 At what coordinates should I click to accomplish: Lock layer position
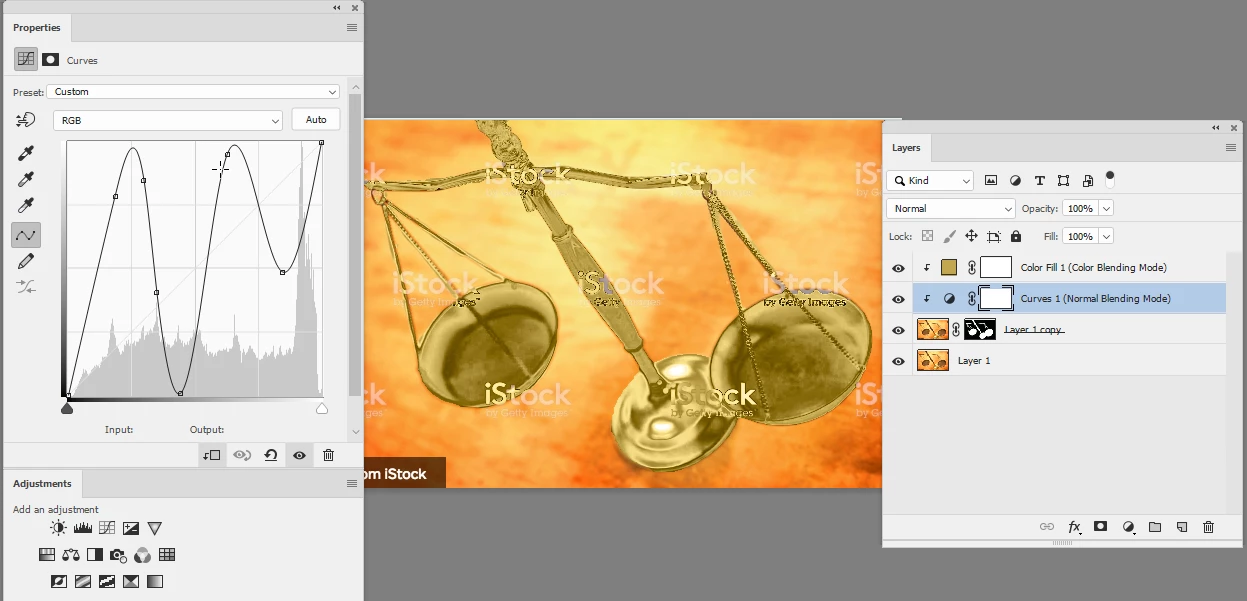pos(971,237)
